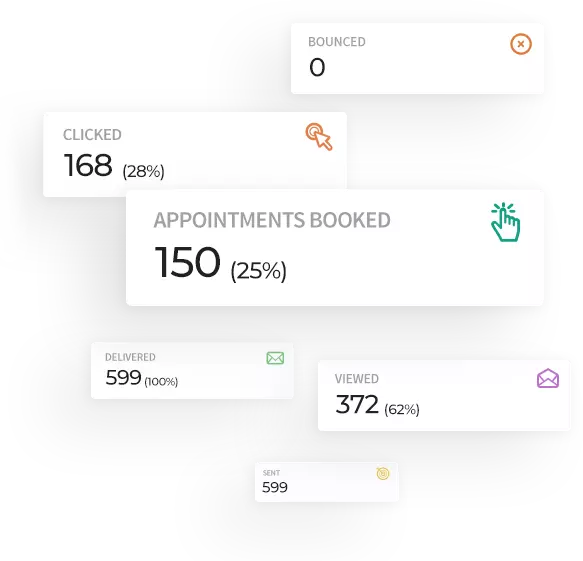Click the 25% booked percentage
The image size is (583, 561).
pos(258,271)
